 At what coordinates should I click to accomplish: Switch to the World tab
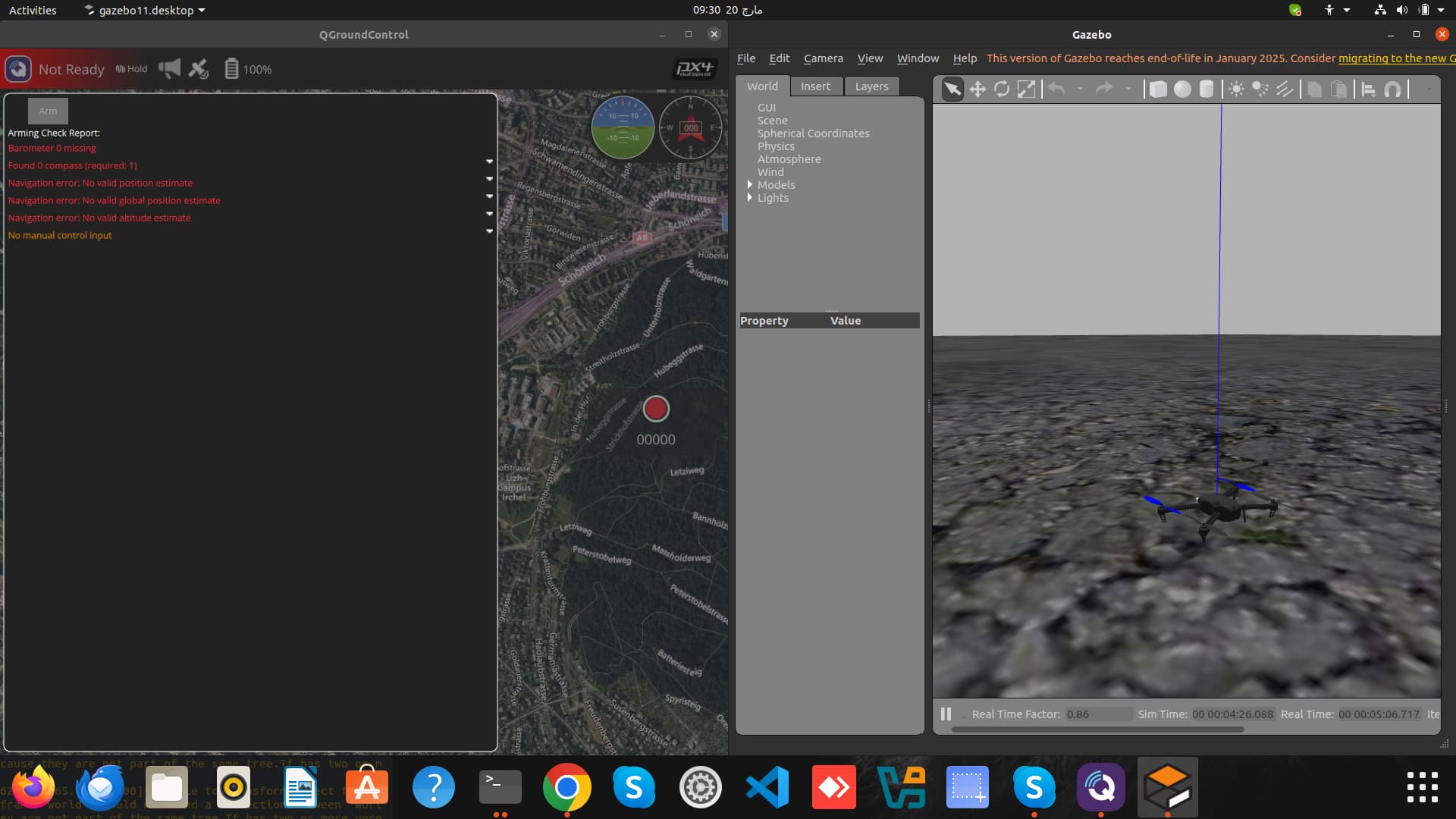(x=762, y=86)
